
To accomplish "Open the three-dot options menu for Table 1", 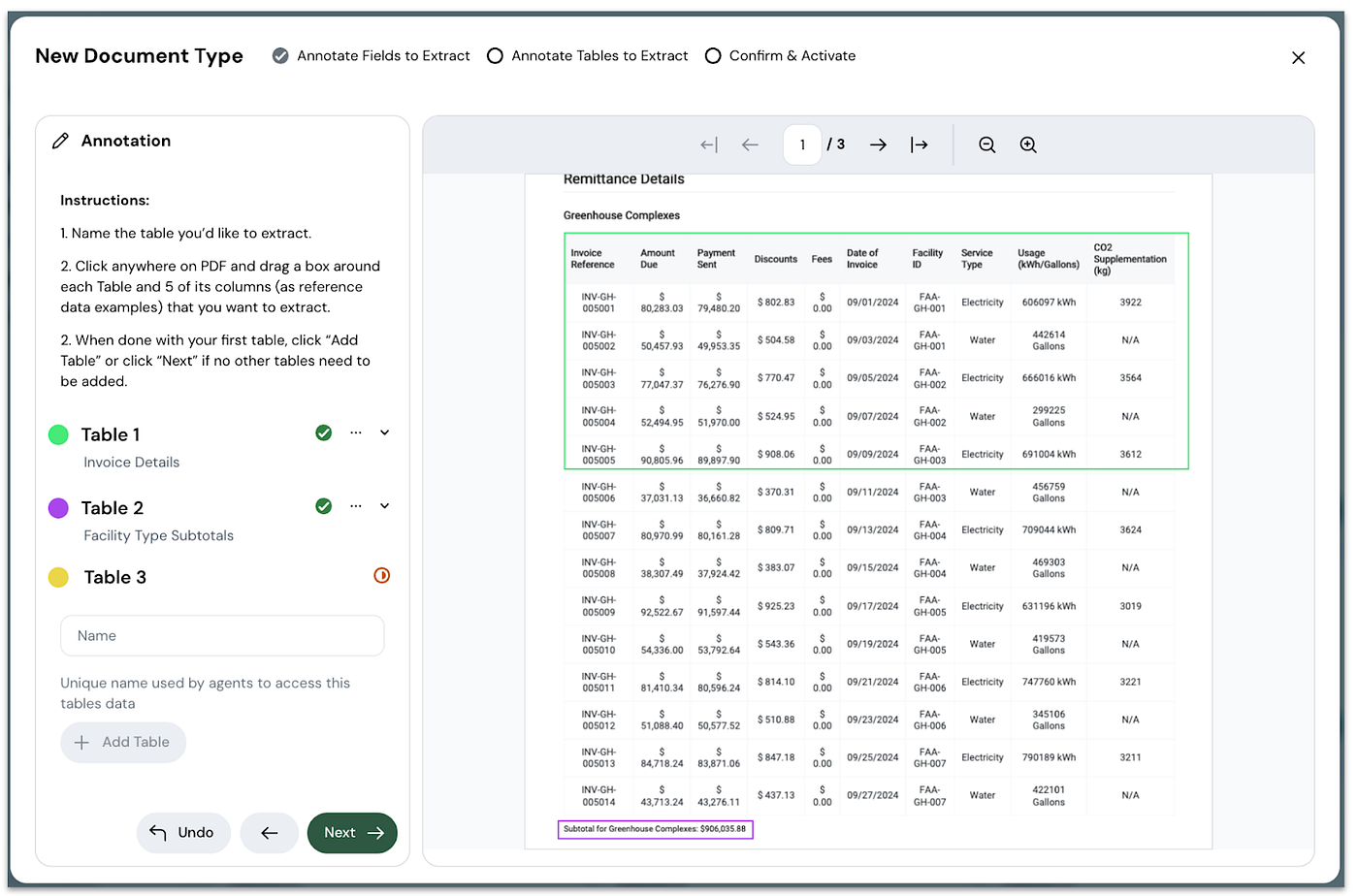I will point(355,432).
